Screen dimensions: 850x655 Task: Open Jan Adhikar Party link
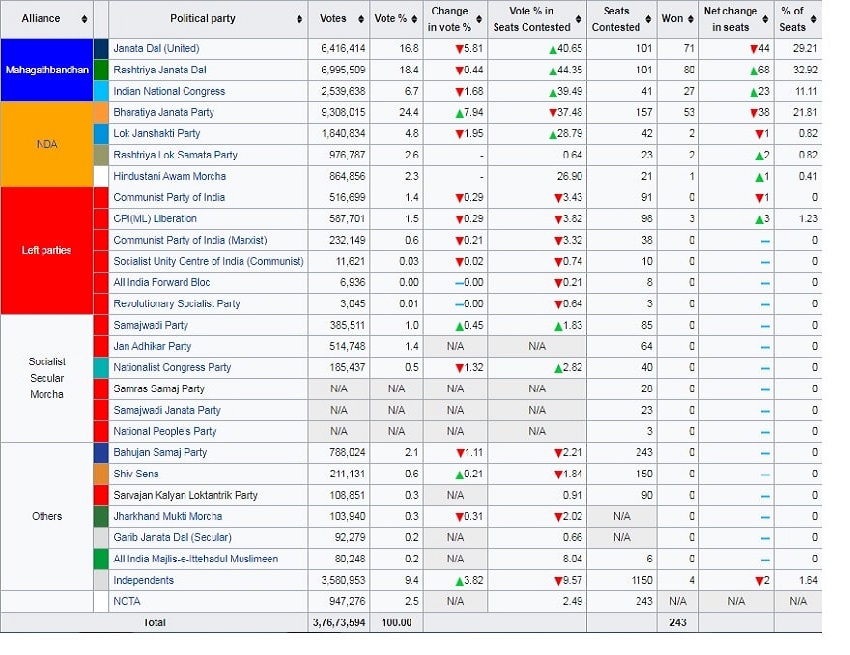[x=152, y=346]
